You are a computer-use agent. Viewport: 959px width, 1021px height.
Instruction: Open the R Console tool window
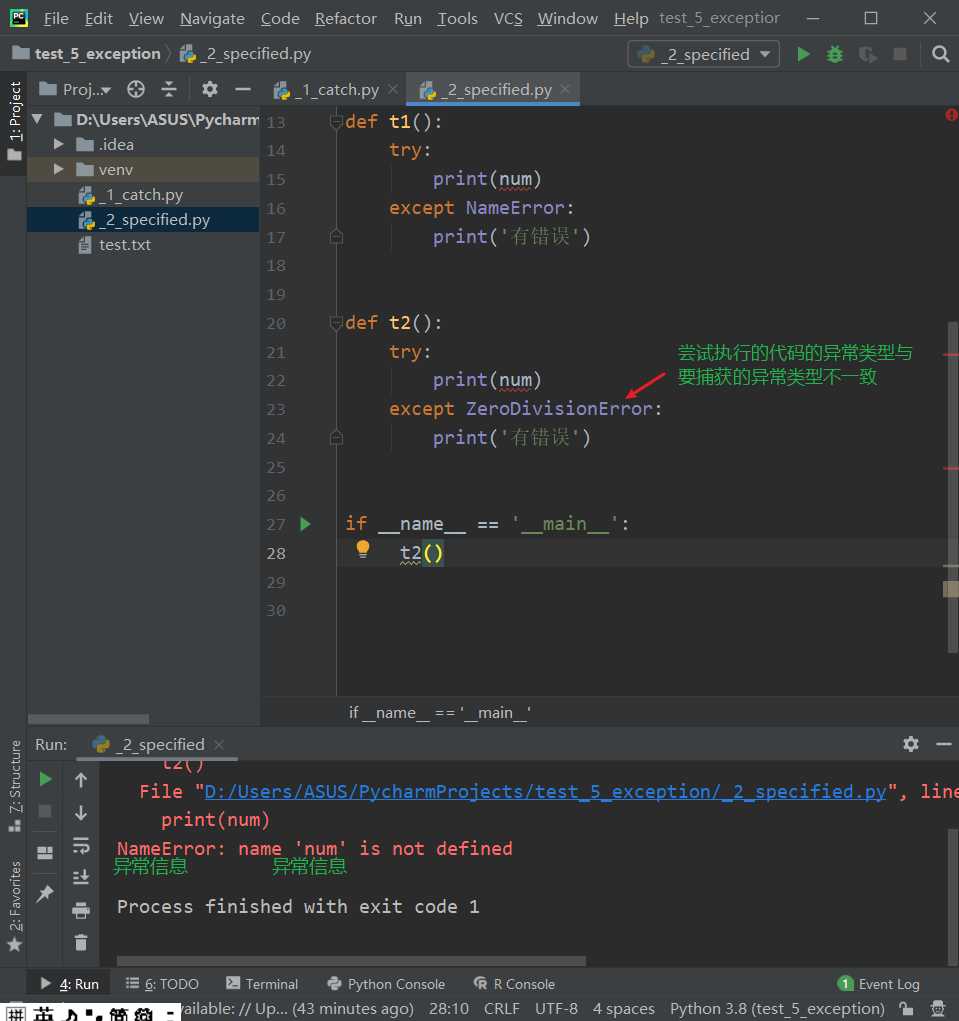(x=514, y=984)
